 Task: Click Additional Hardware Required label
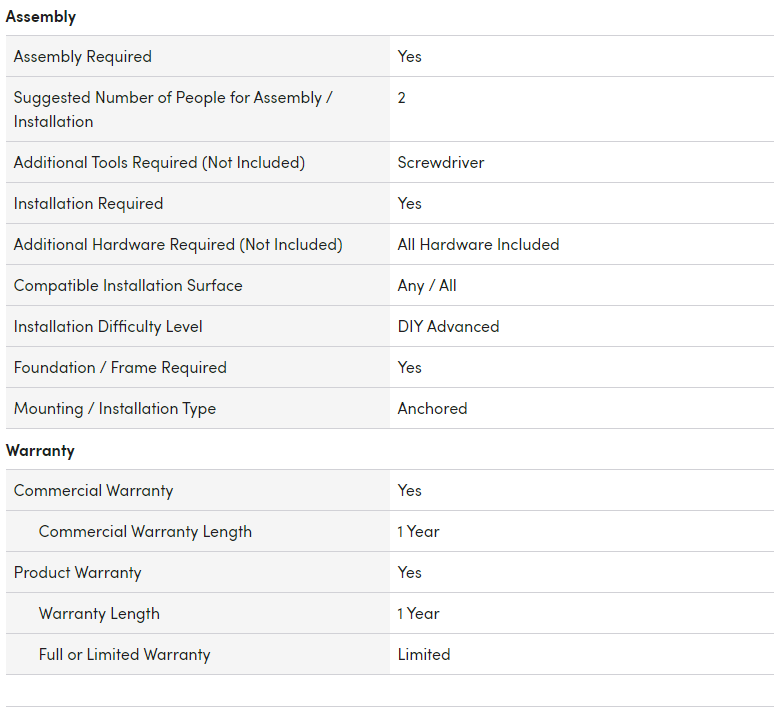click(178, 244)
